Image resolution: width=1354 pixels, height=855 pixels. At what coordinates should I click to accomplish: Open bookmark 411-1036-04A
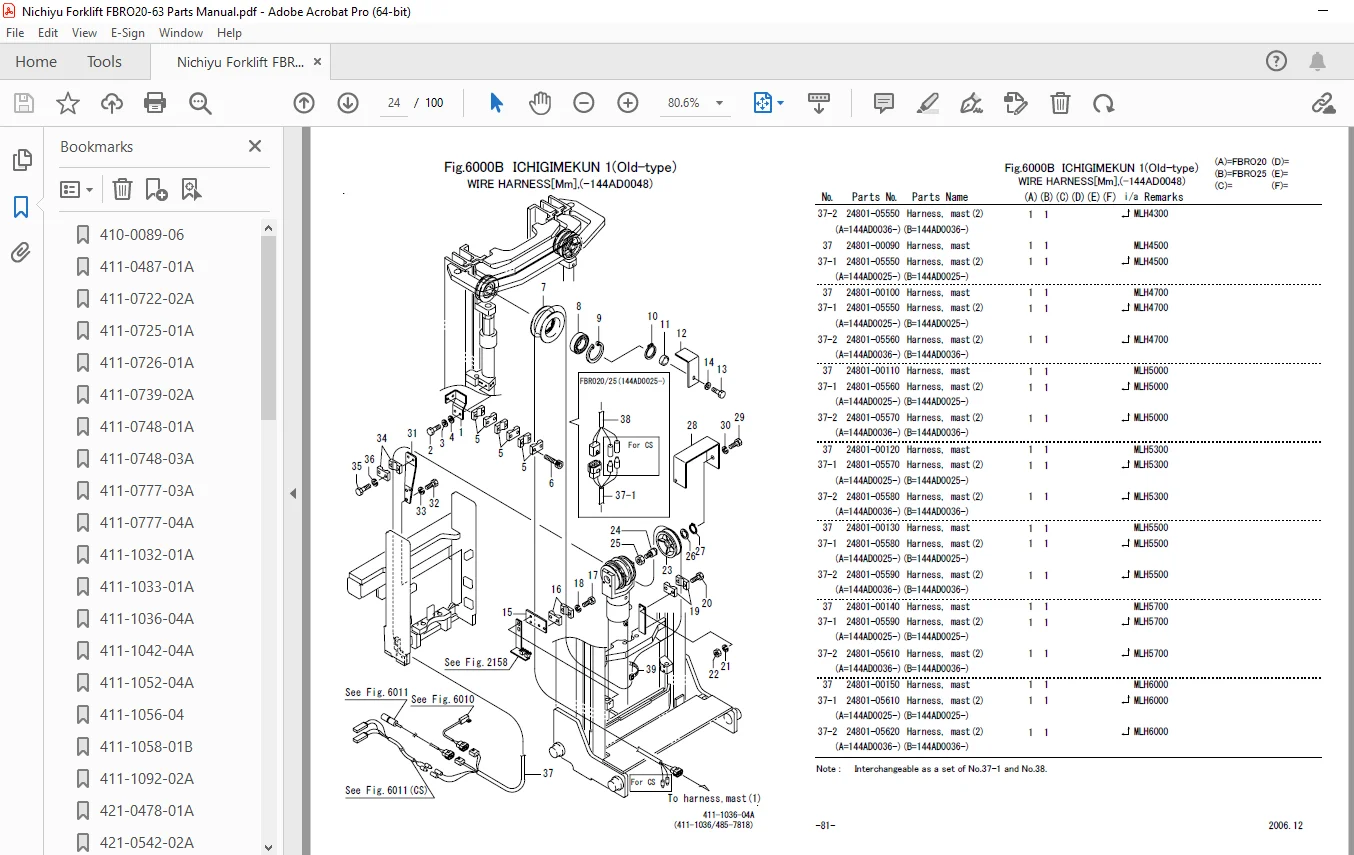[147, 619]
